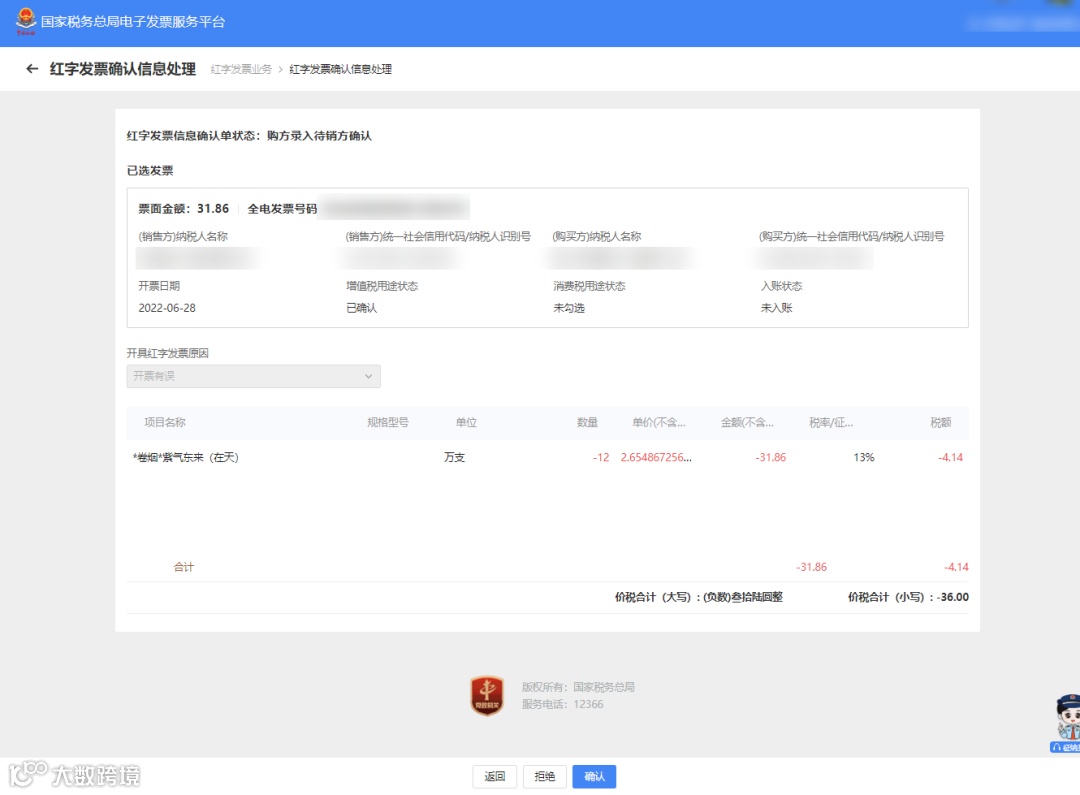The height and width of the screenshot is (795, 1080).
Task: Click the item row amount -31.86
Action: coord(770,457)
